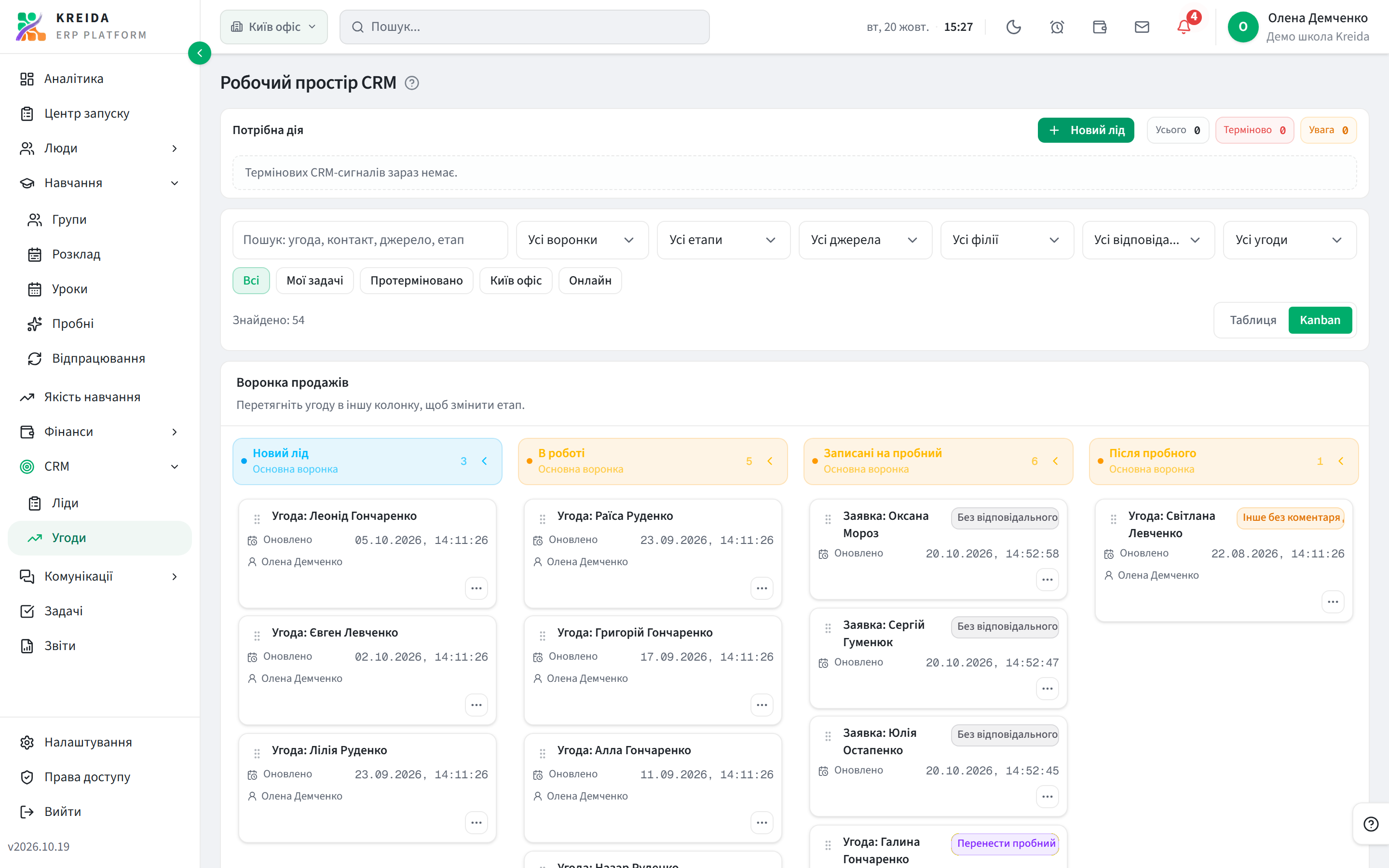This screenshot has height=868, width=1389.
Task: Click Kreida ERP Platform logo
Action: coord(81,27)
